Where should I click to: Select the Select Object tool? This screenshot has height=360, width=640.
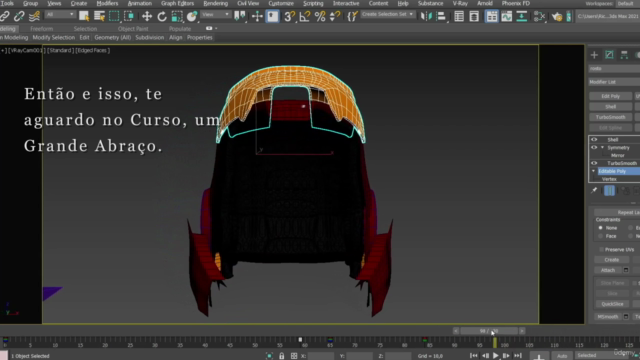click(84, 16)
